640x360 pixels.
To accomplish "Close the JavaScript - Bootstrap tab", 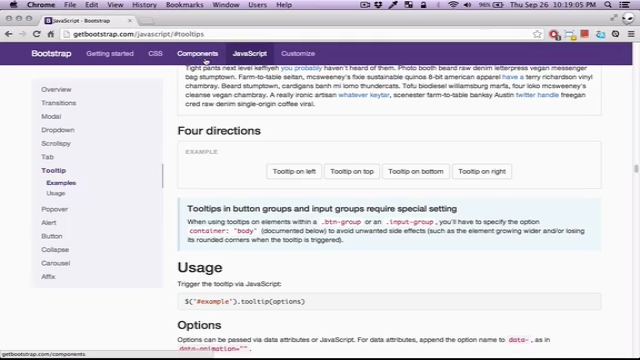I will pos(130,20).
